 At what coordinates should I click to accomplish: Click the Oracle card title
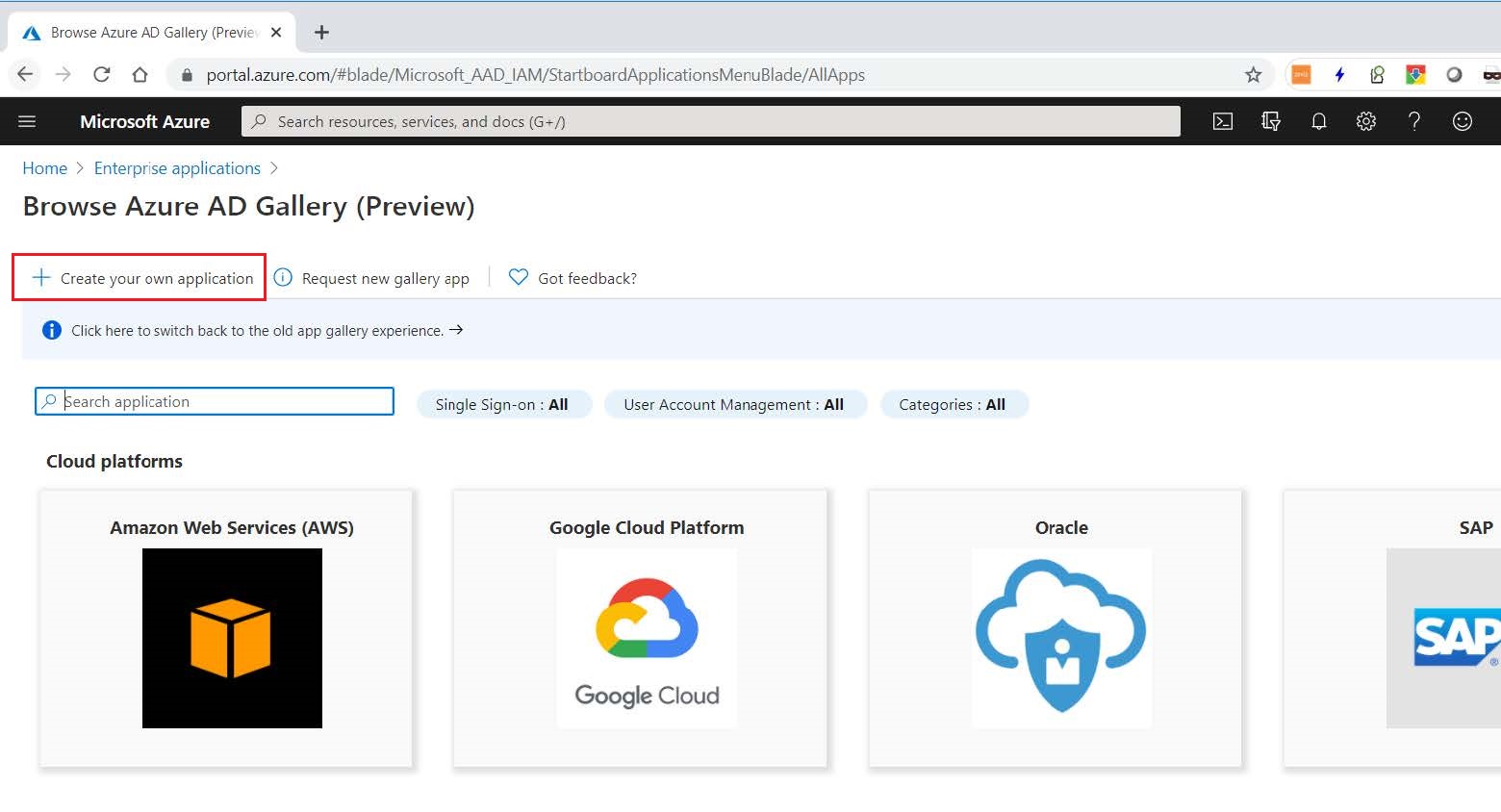point(1061,527)
